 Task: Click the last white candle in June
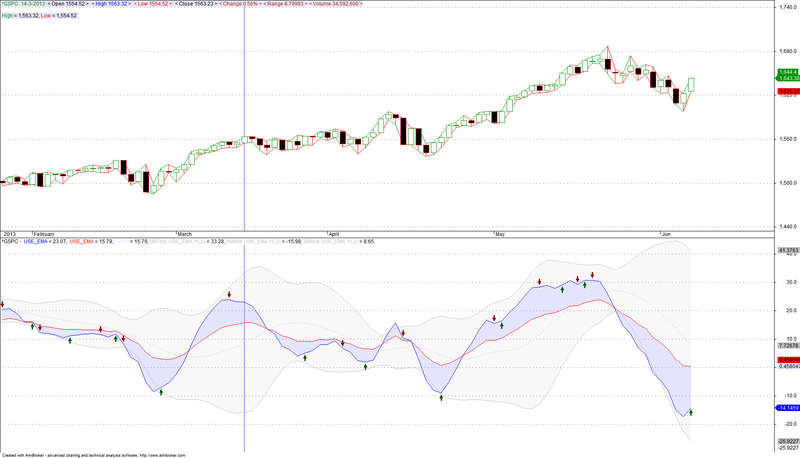click(691, 85)
